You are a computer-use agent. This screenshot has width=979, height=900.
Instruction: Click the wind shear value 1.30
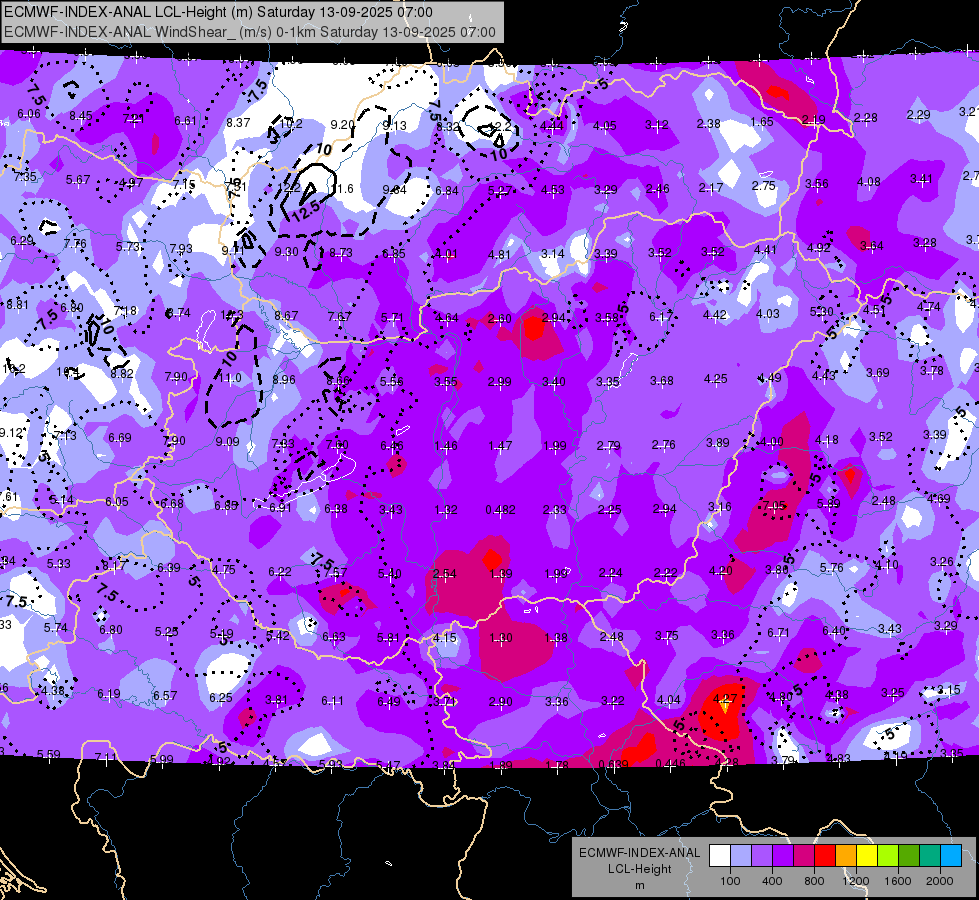[501, 638]
